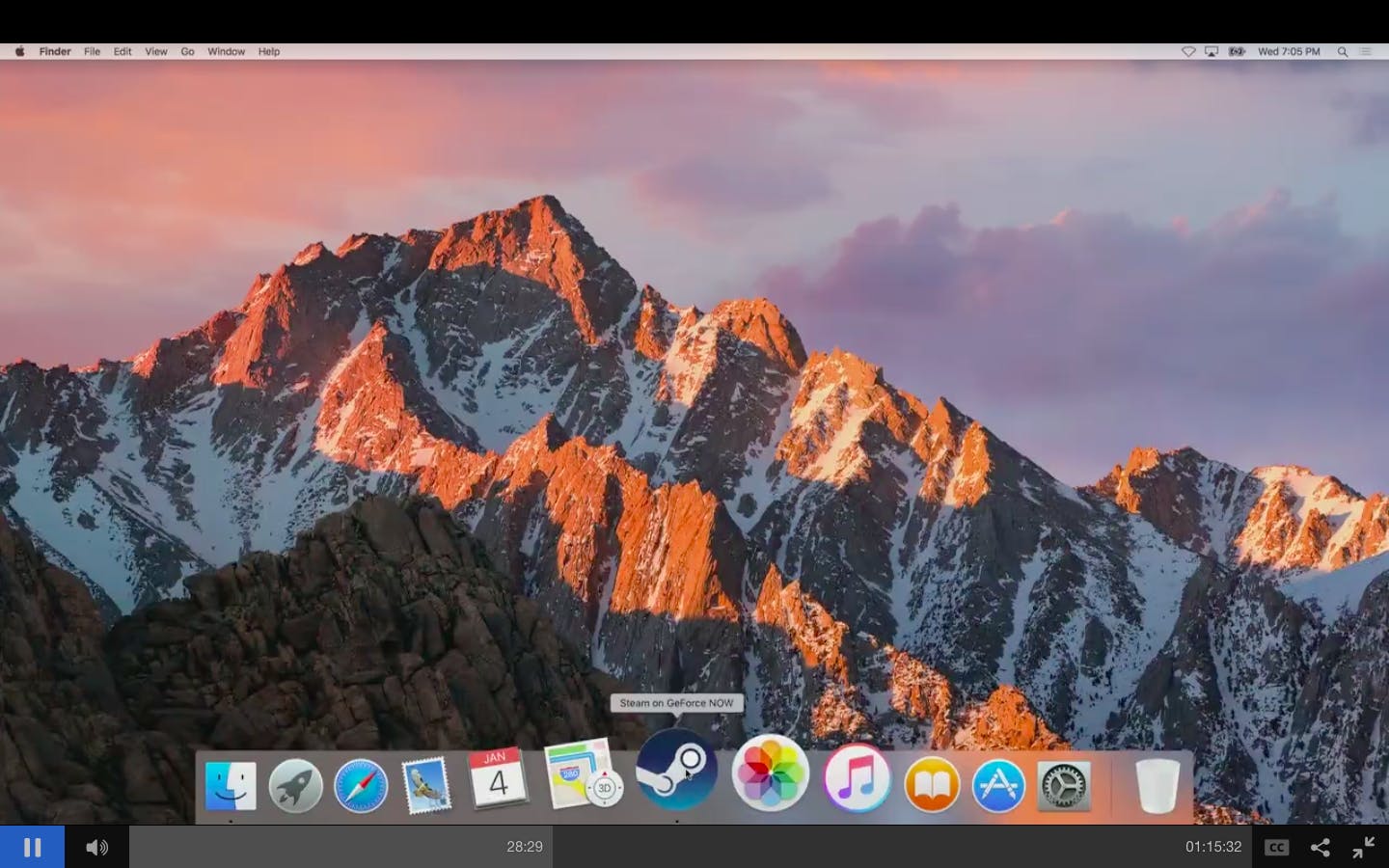Open the Photos app in the Dock
This screenshot has width=1389, height=868.
click(770, 773)
